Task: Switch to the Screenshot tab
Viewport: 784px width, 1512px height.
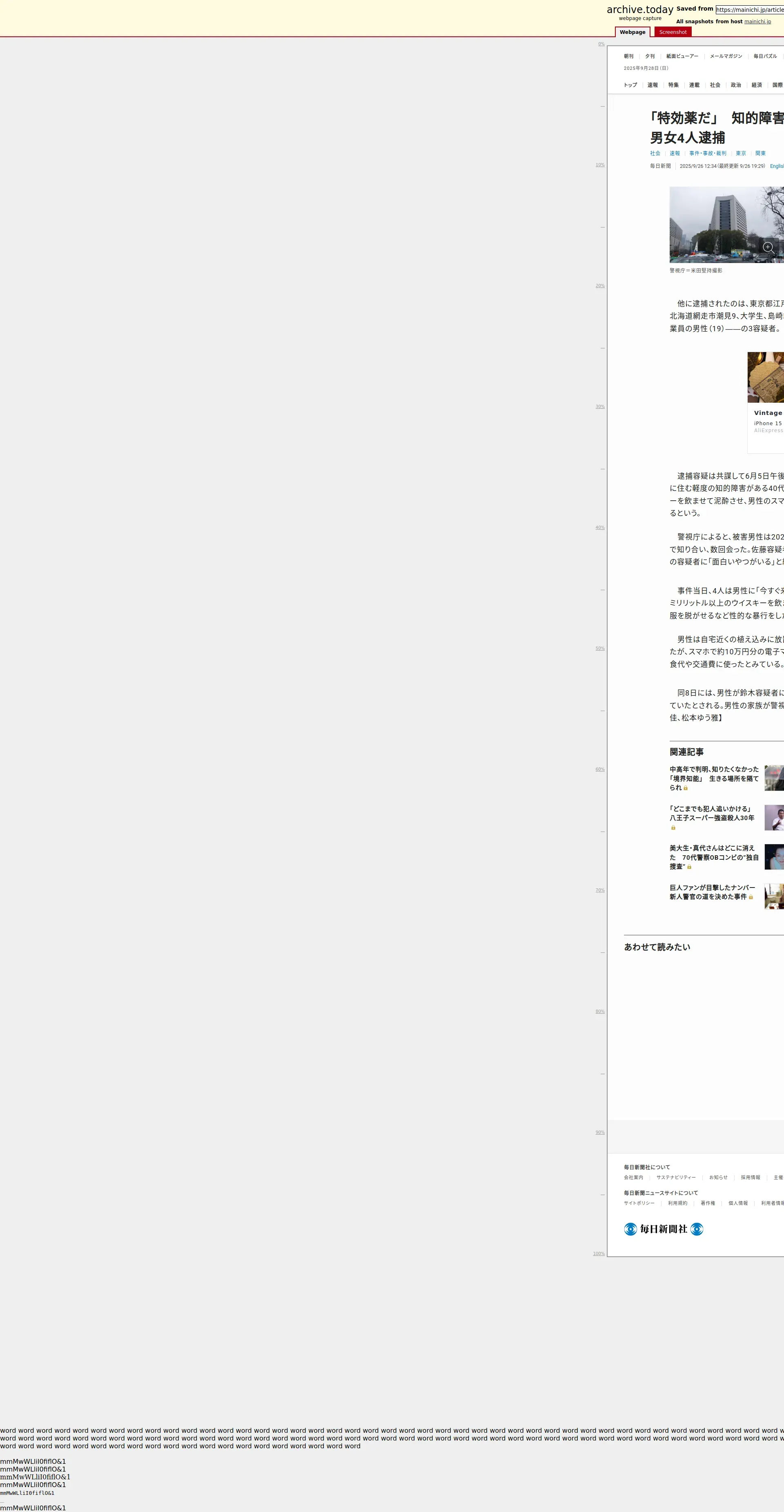Action: click(673, 32)
